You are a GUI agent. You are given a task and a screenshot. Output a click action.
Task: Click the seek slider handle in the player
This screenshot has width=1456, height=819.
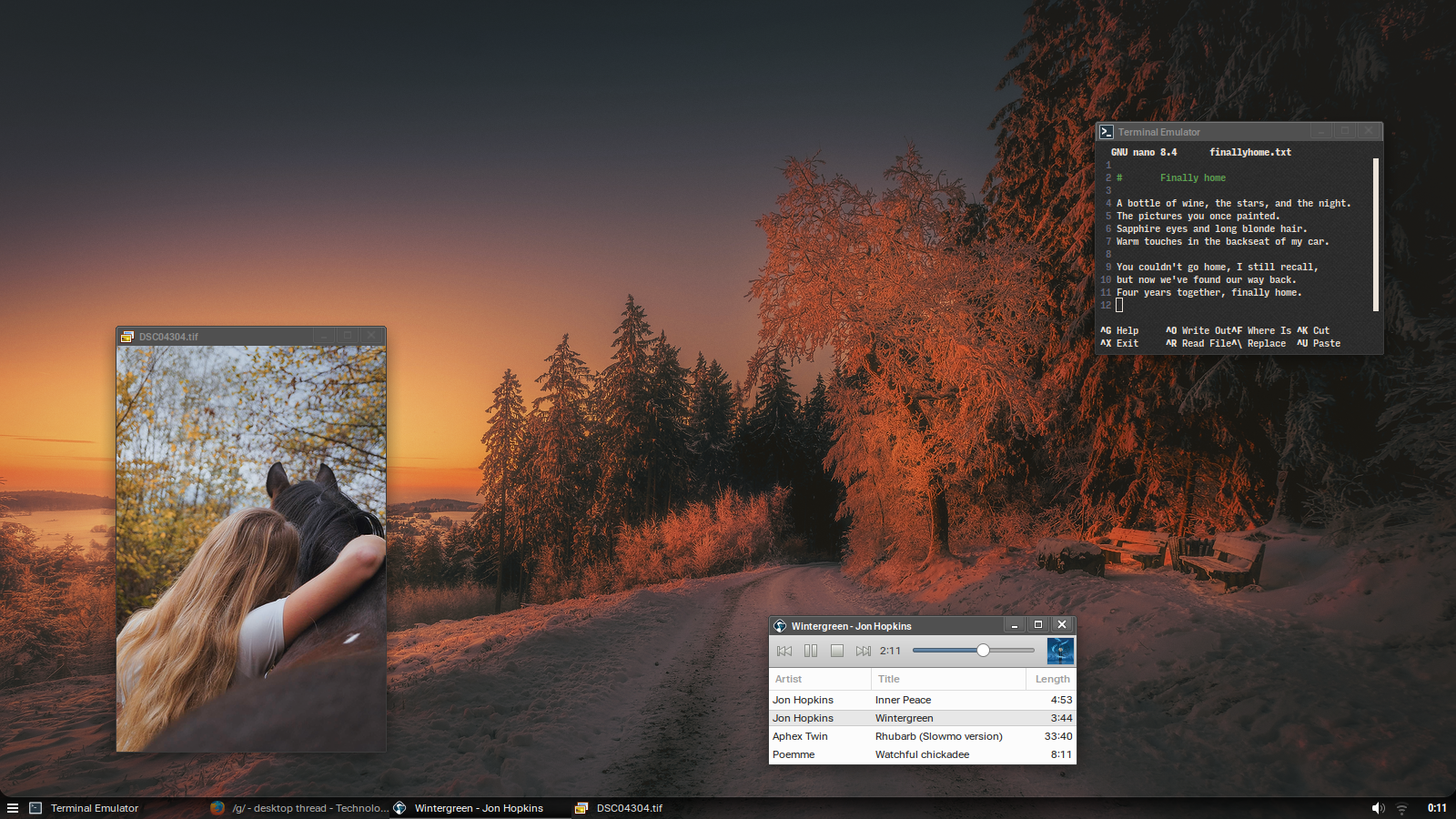(983, 650)
